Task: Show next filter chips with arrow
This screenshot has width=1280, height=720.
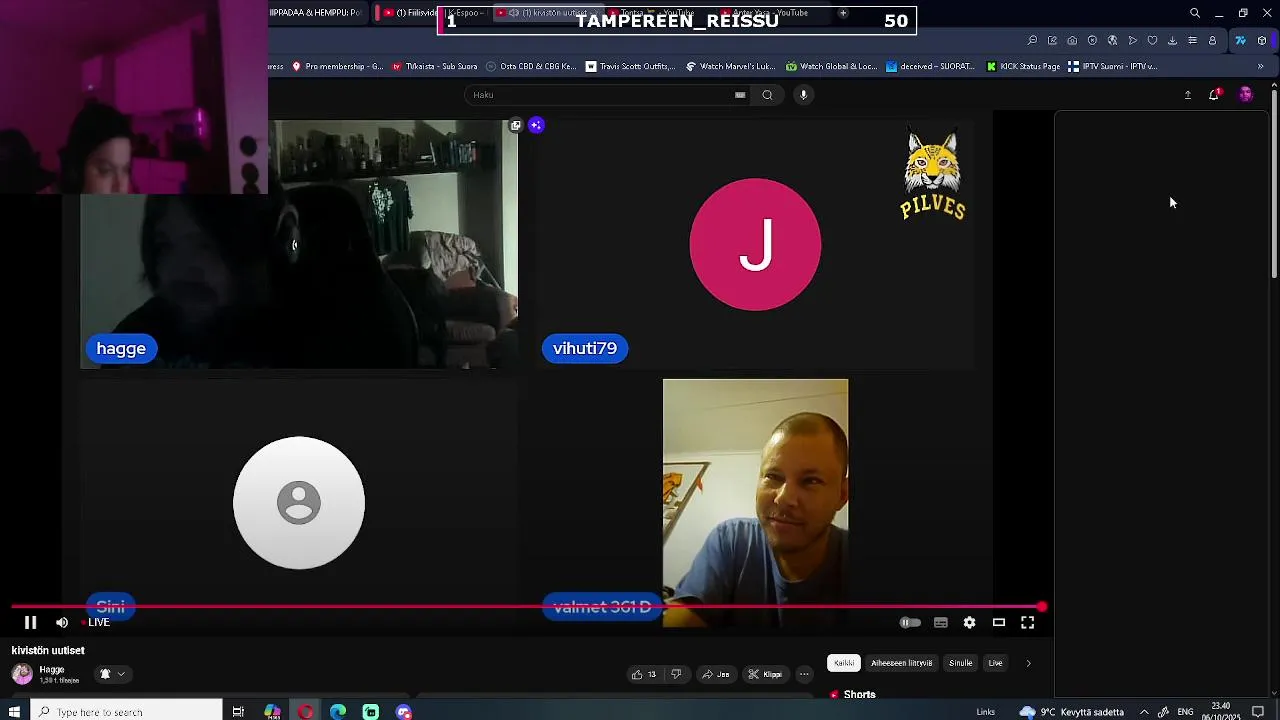Action: 1028,663
